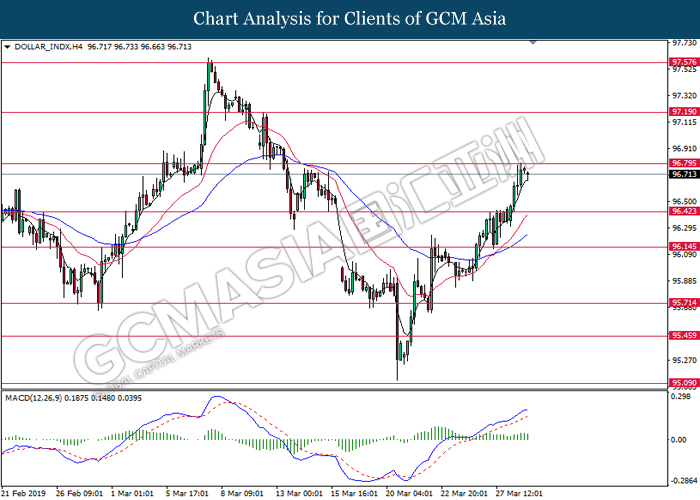This screenshot has height=500, width=700.
Task: Click the 8 Mar 09:01 time label
Action: point(242,493)
